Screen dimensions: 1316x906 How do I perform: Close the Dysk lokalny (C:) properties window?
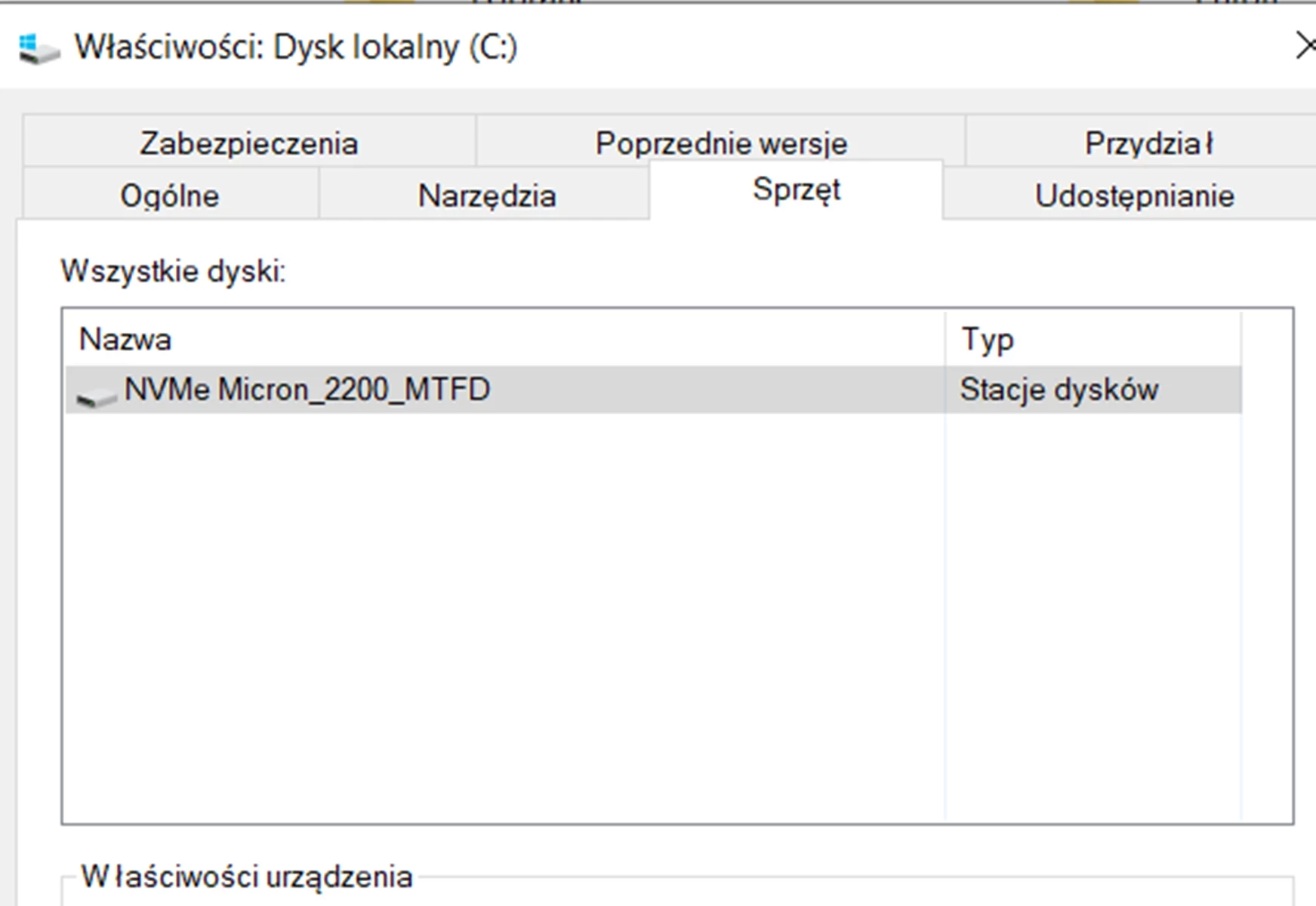click(x=1305, y=46)
